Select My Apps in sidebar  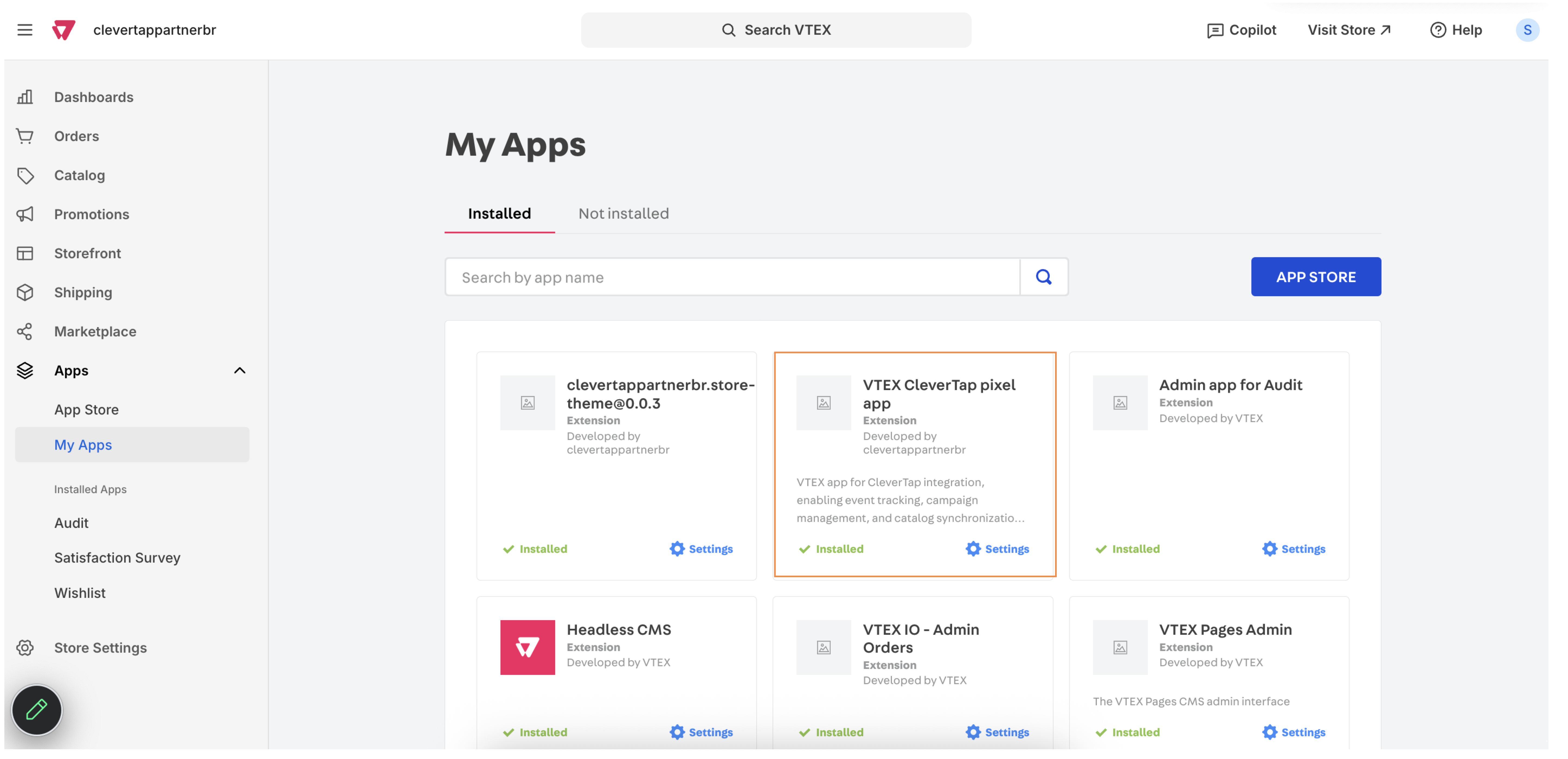(132, 445)
